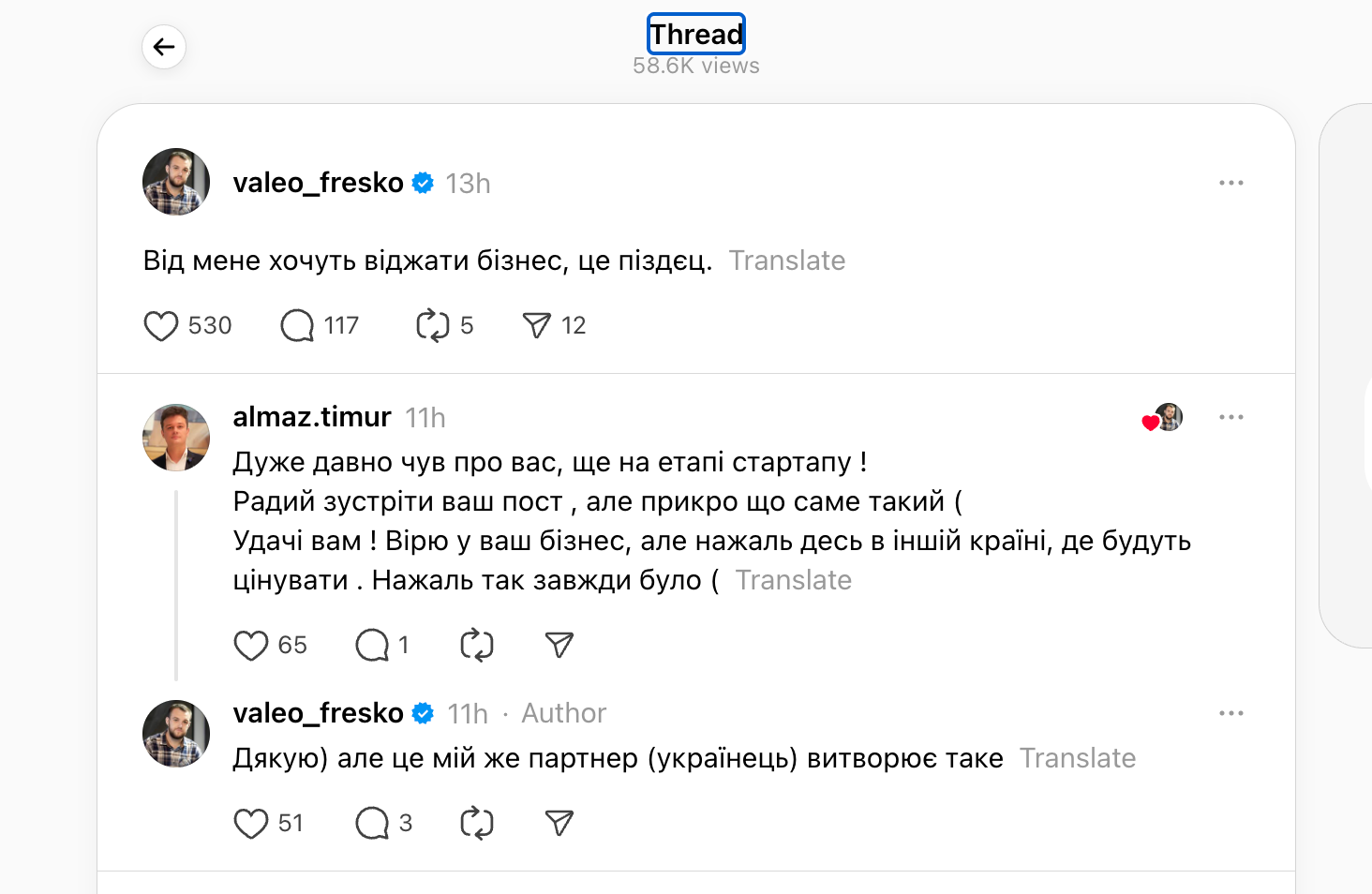Open the options menu on almaz.timur's reply

[x=1231, y=417]
